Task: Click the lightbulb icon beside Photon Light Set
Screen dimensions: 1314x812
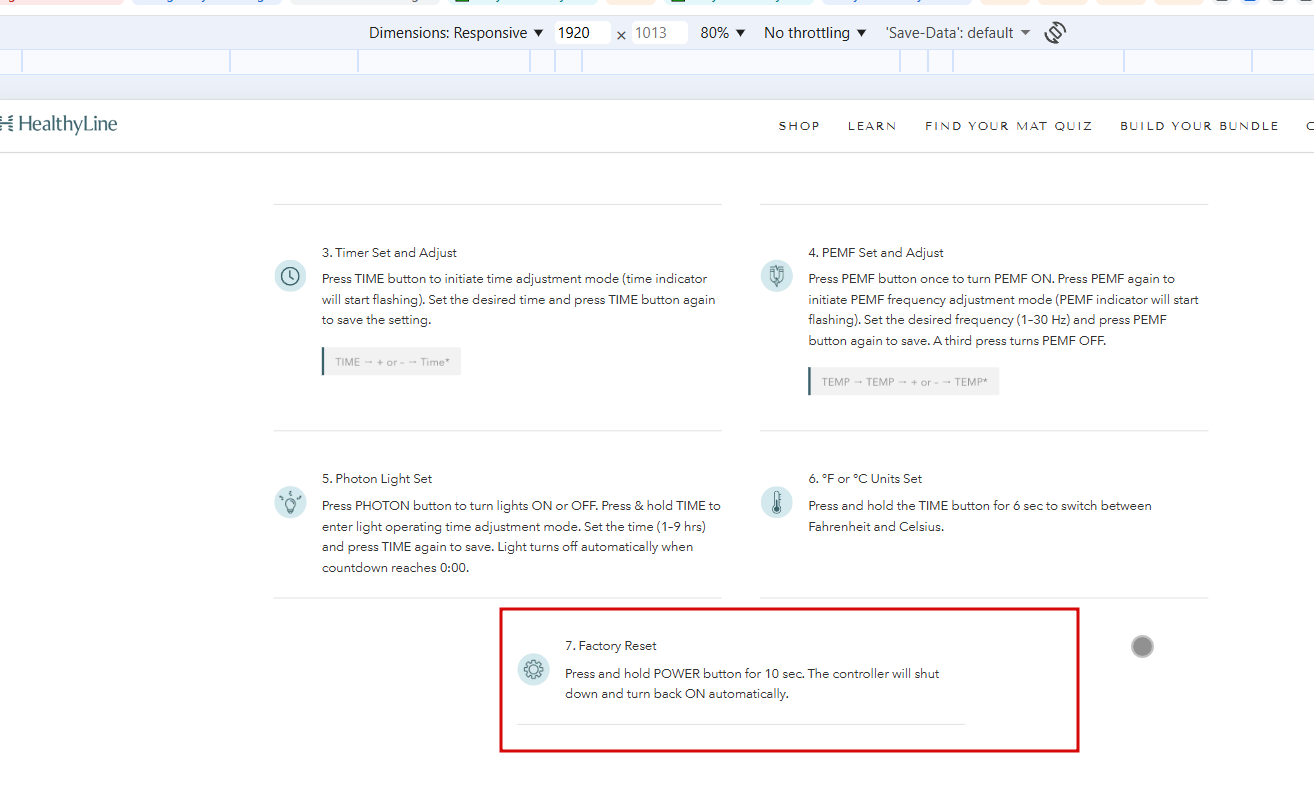Action: pyautogui.click(x=290, y=501)
